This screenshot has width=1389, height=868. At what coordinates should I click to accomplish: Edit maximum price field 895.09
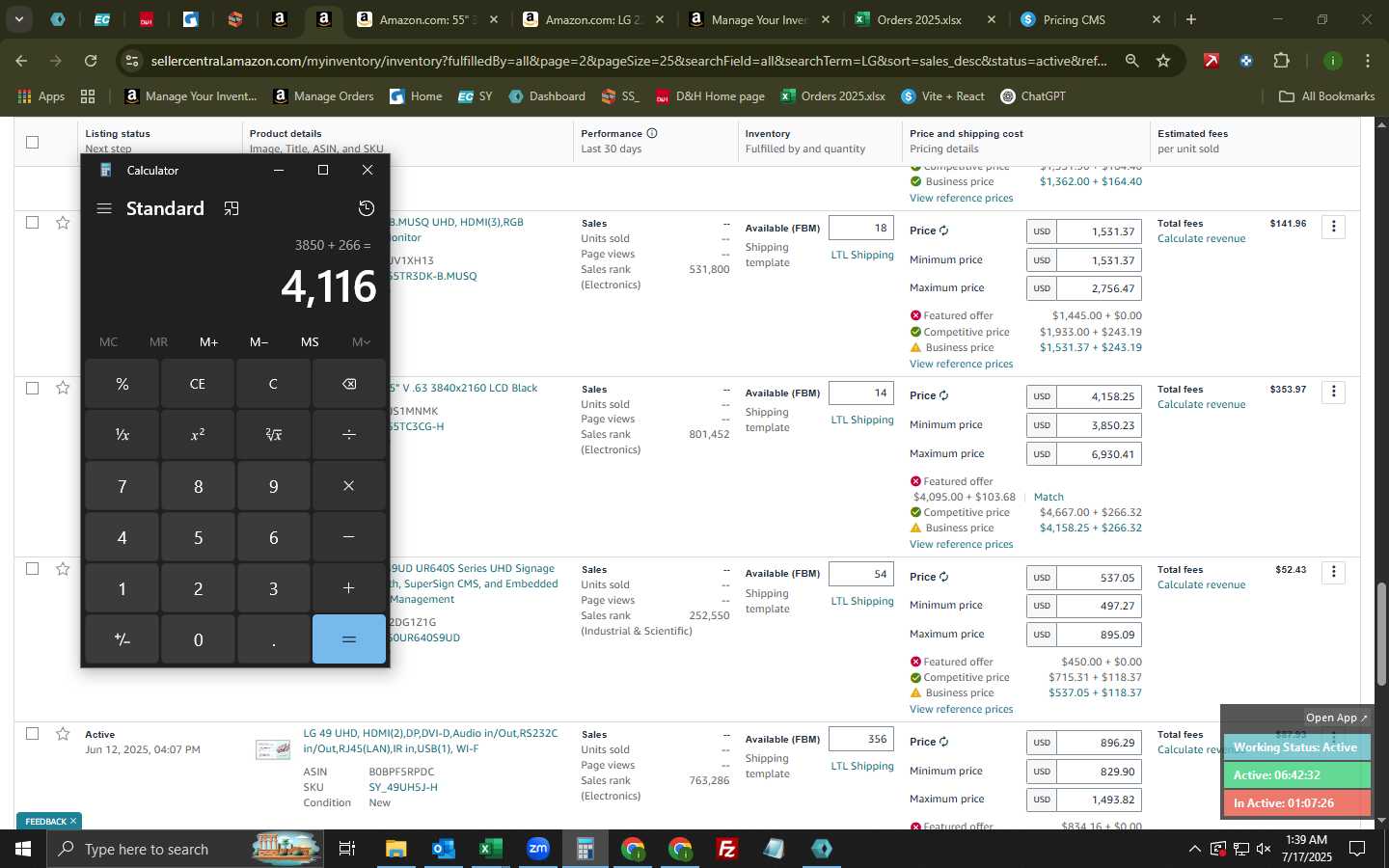[x=1099, y=634]
